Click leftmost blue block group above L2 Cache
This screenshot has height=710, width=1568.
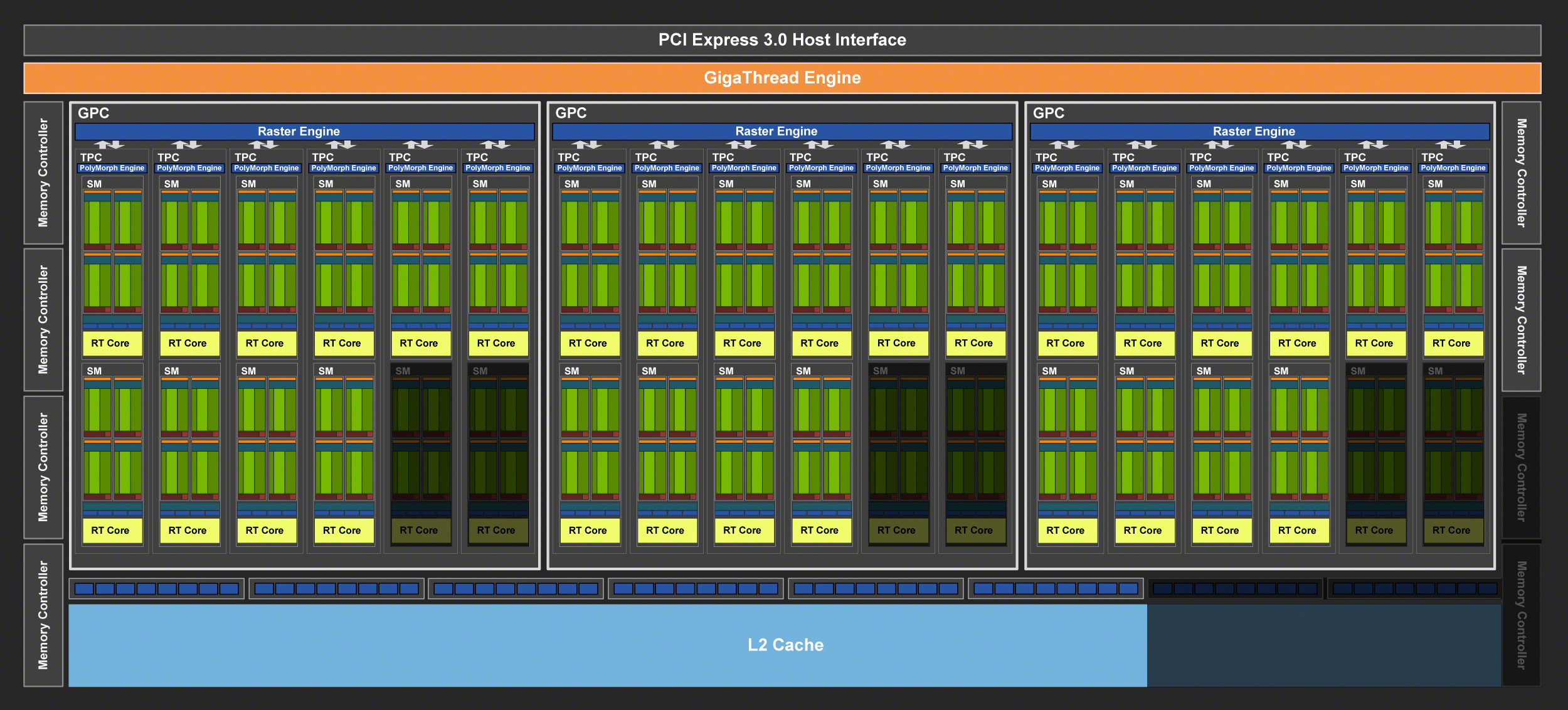pyautogui.click(x=156, y=588)
